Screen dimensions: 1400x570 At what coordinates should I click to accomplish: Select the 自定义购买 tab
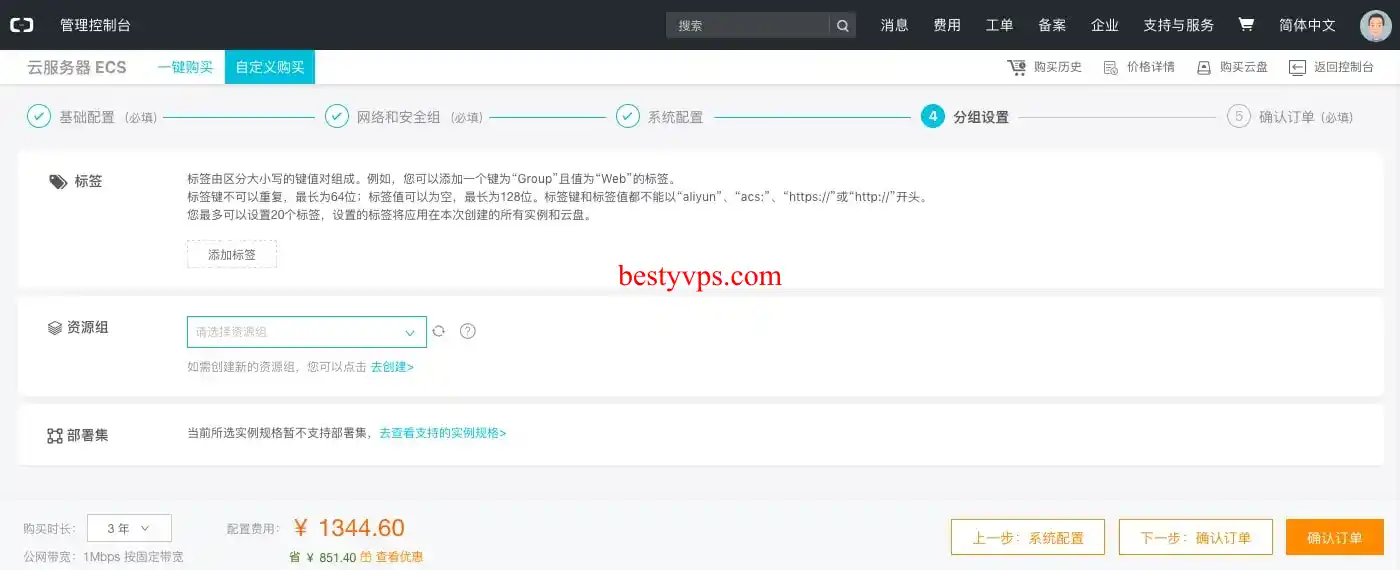(270, 67)
